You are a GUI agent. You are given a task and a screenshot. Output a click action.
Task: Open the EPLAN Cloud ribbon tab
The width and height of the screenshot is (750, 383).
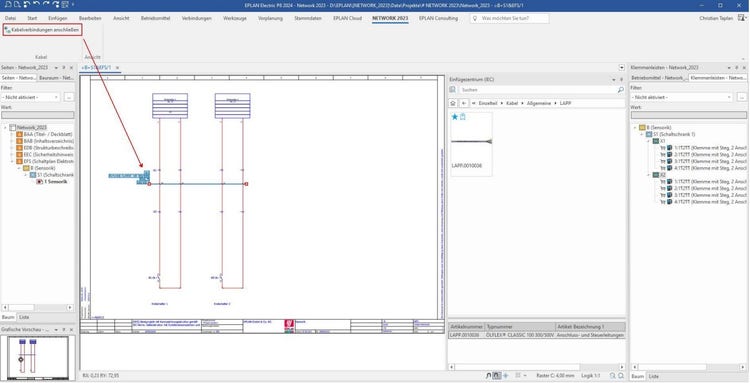(x=347, y=18)
